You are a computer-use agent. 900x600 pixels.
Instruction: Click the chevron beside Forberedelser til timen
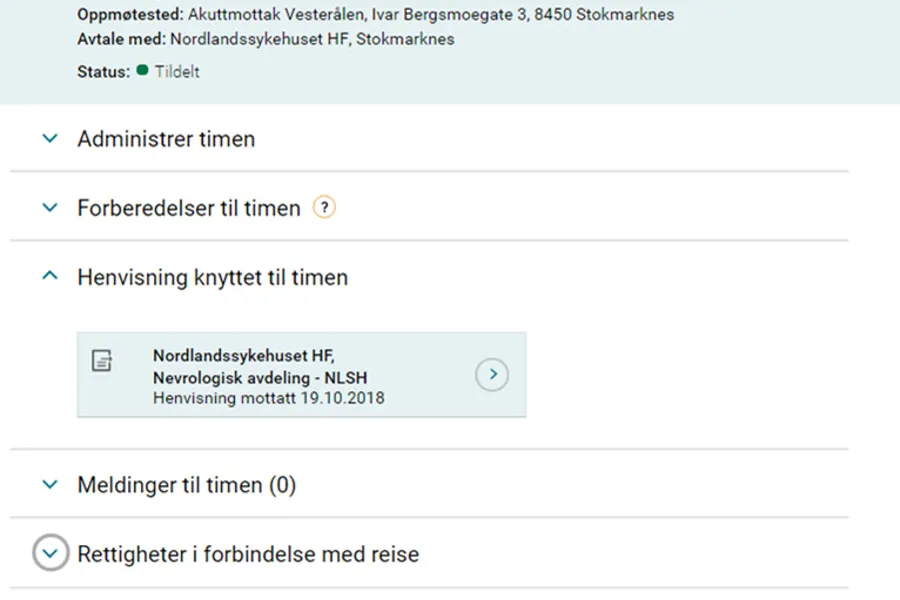pyautogui.click(x=50, y=208)
